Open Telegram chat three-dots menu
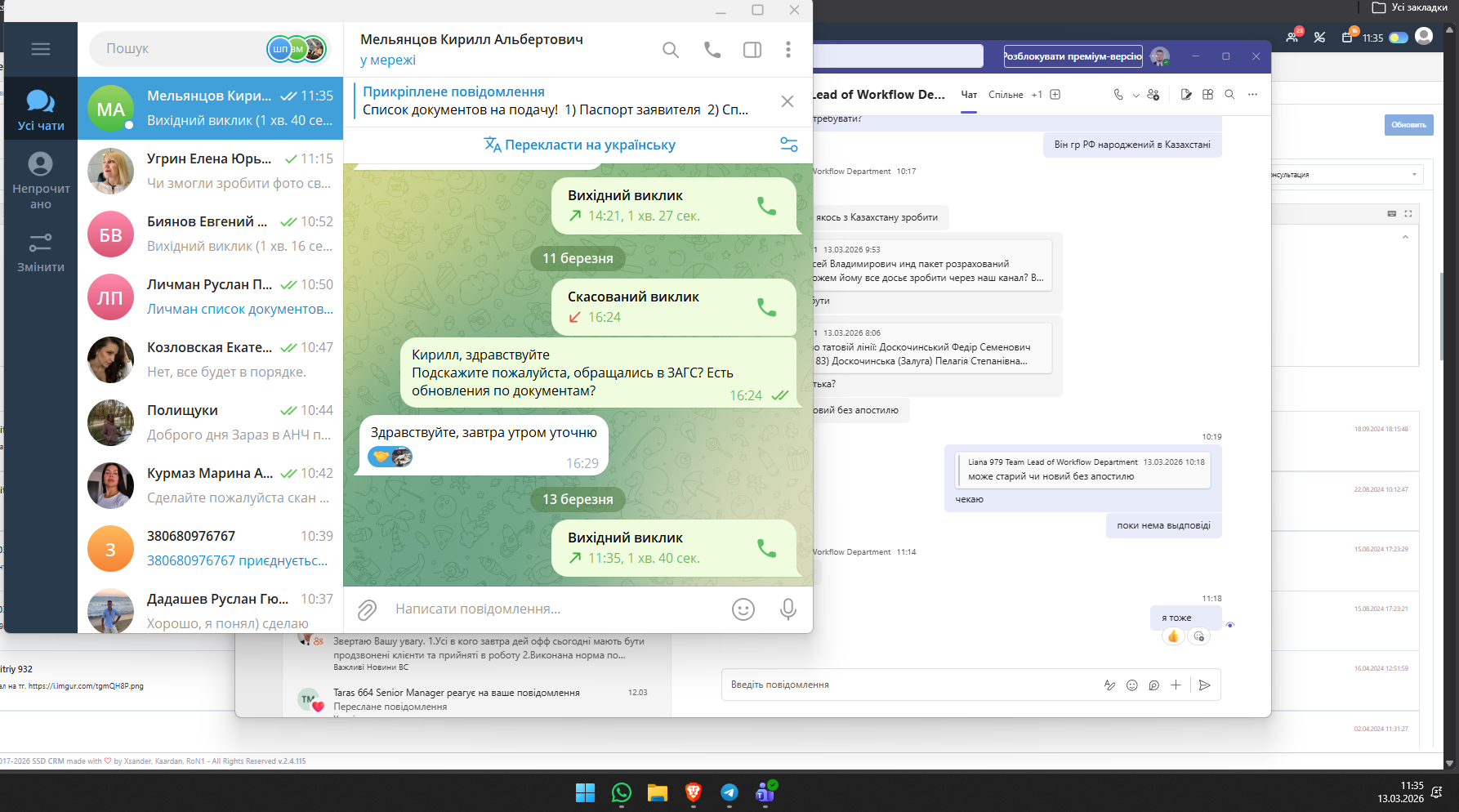1459x812 pixels. click(x=788, y=50)
